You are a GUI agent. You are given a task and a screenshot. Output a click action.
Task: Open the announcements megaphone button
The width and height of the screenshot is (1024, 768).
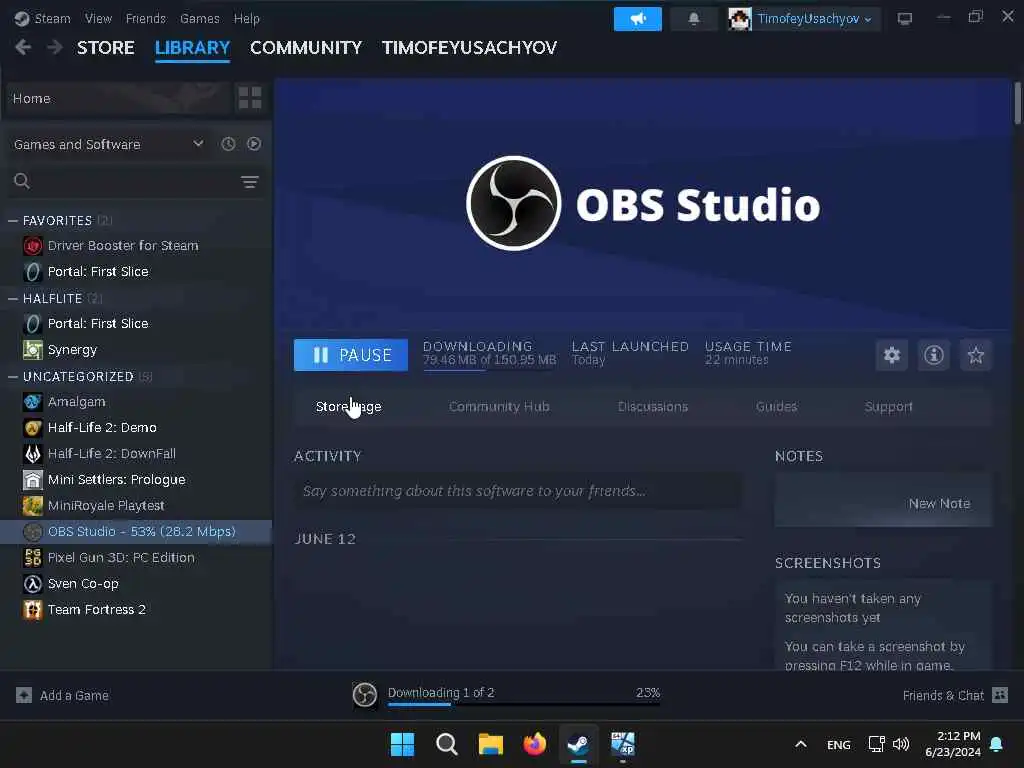click(637, 19)
